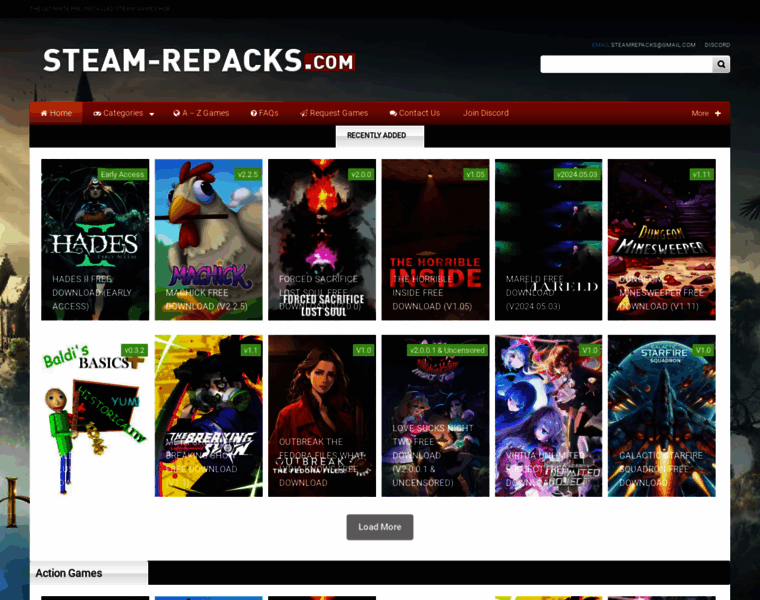
Task: Open the Home menu item
Action: point(56,113)
